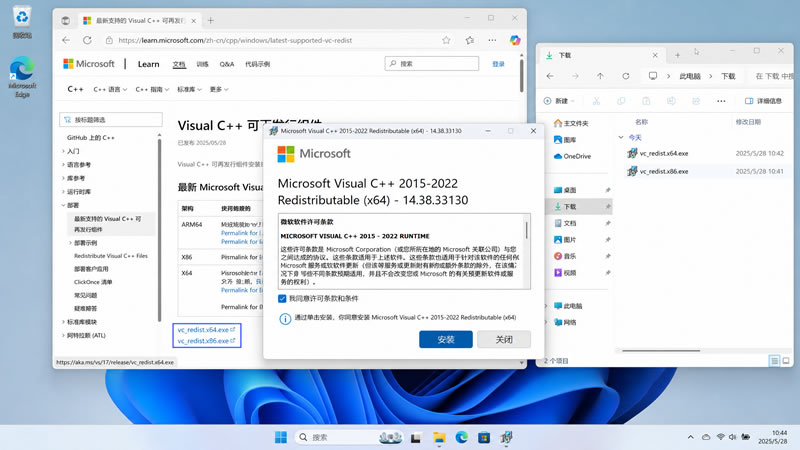Add a new tab in Explorer
Viewport: 800px width, 450px height.
677,55
